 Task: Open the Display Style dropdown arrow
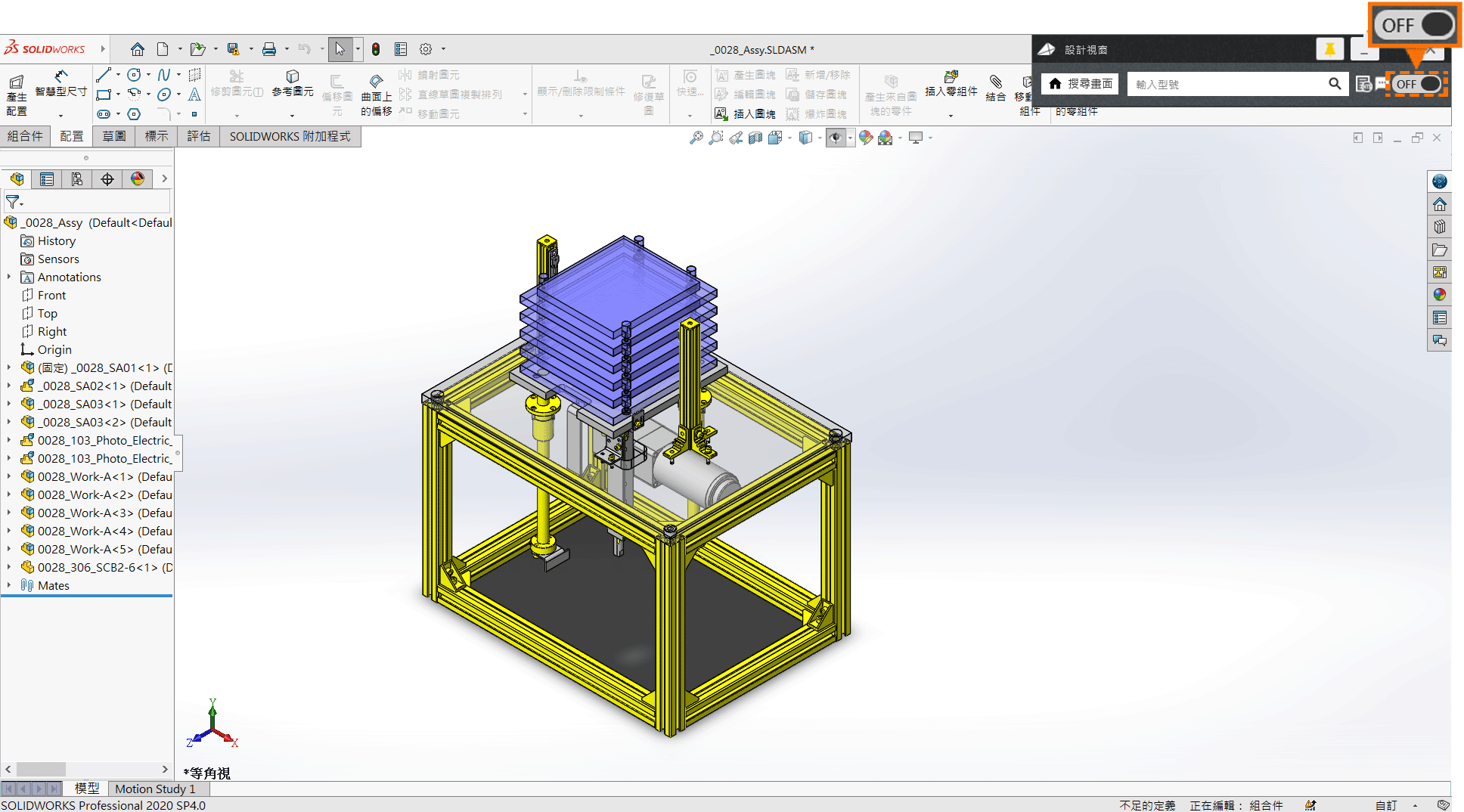coord(819,138)
